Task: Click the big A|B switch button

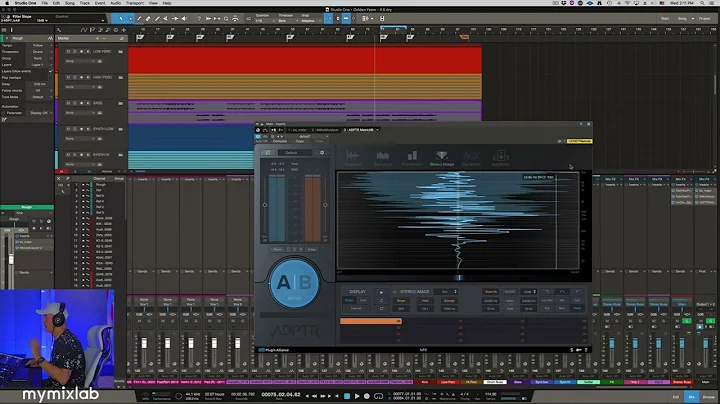Action: pos(294,283)
